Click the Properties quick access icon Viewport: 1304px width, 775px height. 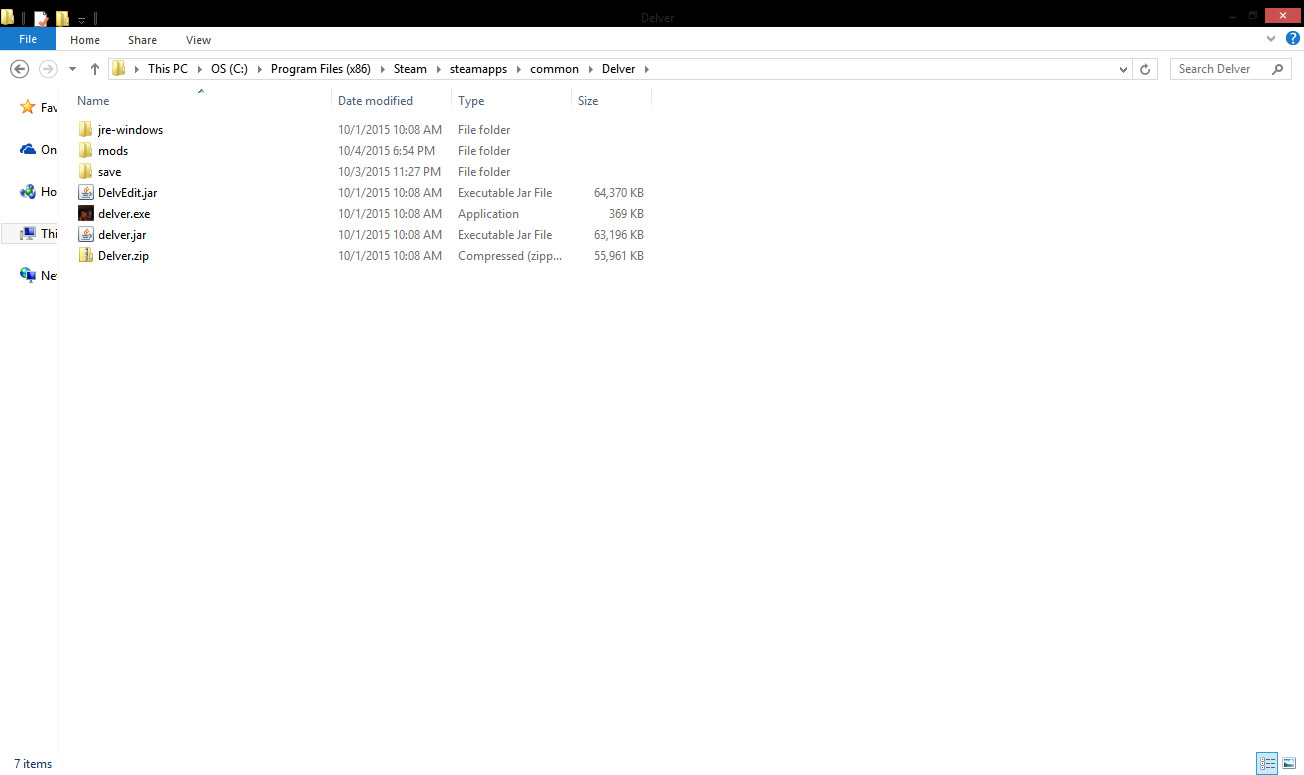click(x=41, y=18)
